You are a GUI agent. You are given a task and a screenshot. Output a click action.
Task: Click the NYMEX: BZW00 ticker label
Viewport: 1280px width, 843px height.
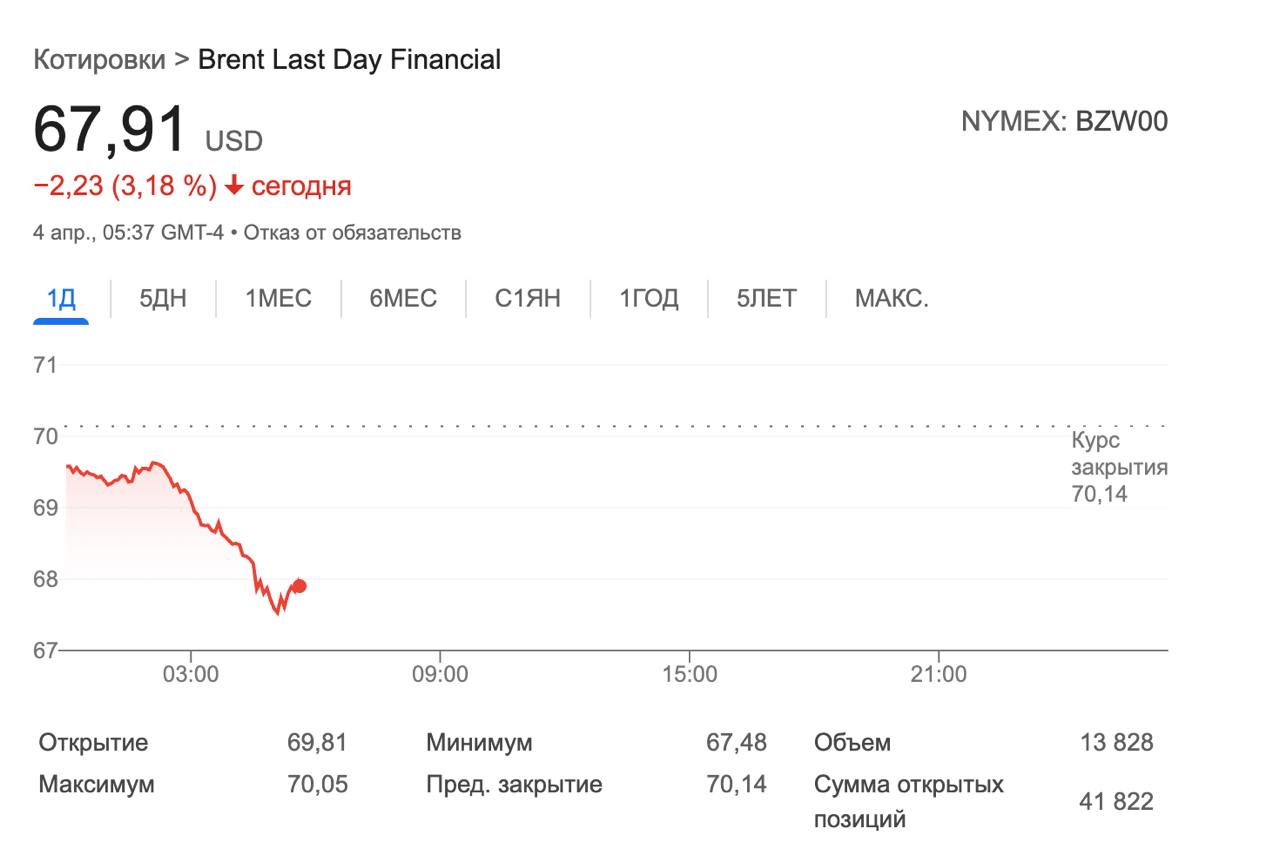coord(1064,122)
